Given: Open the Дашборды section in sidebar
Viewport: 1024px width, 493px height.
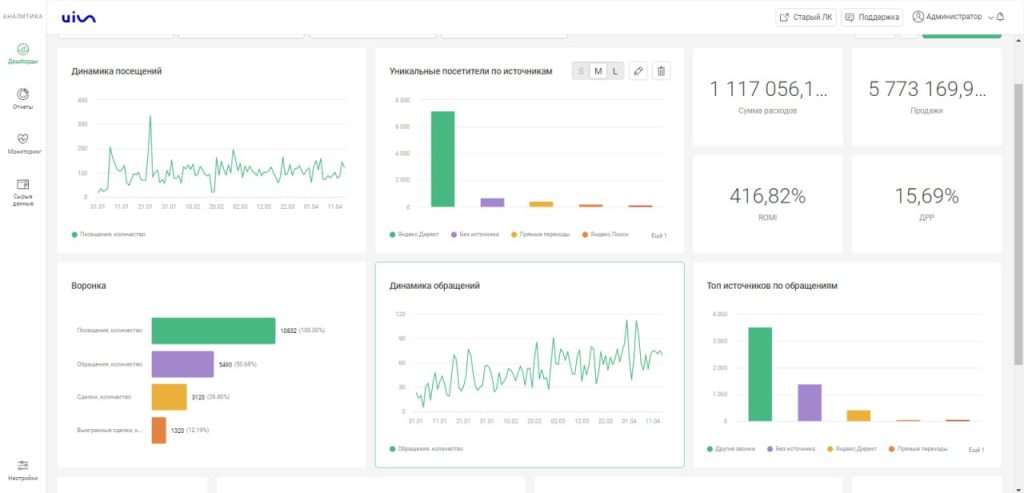Looking at the screenshot, I should (x=23, y=53).
